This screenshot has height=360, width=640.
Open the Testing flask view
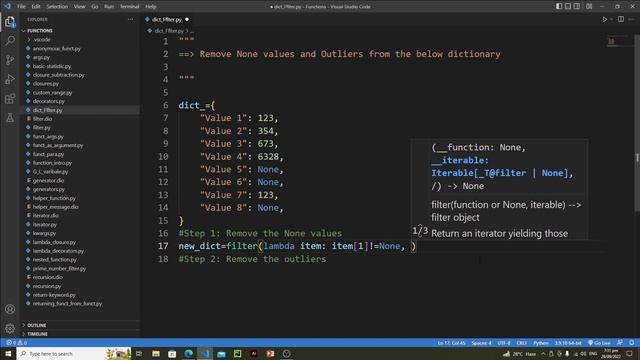point(10,118)
